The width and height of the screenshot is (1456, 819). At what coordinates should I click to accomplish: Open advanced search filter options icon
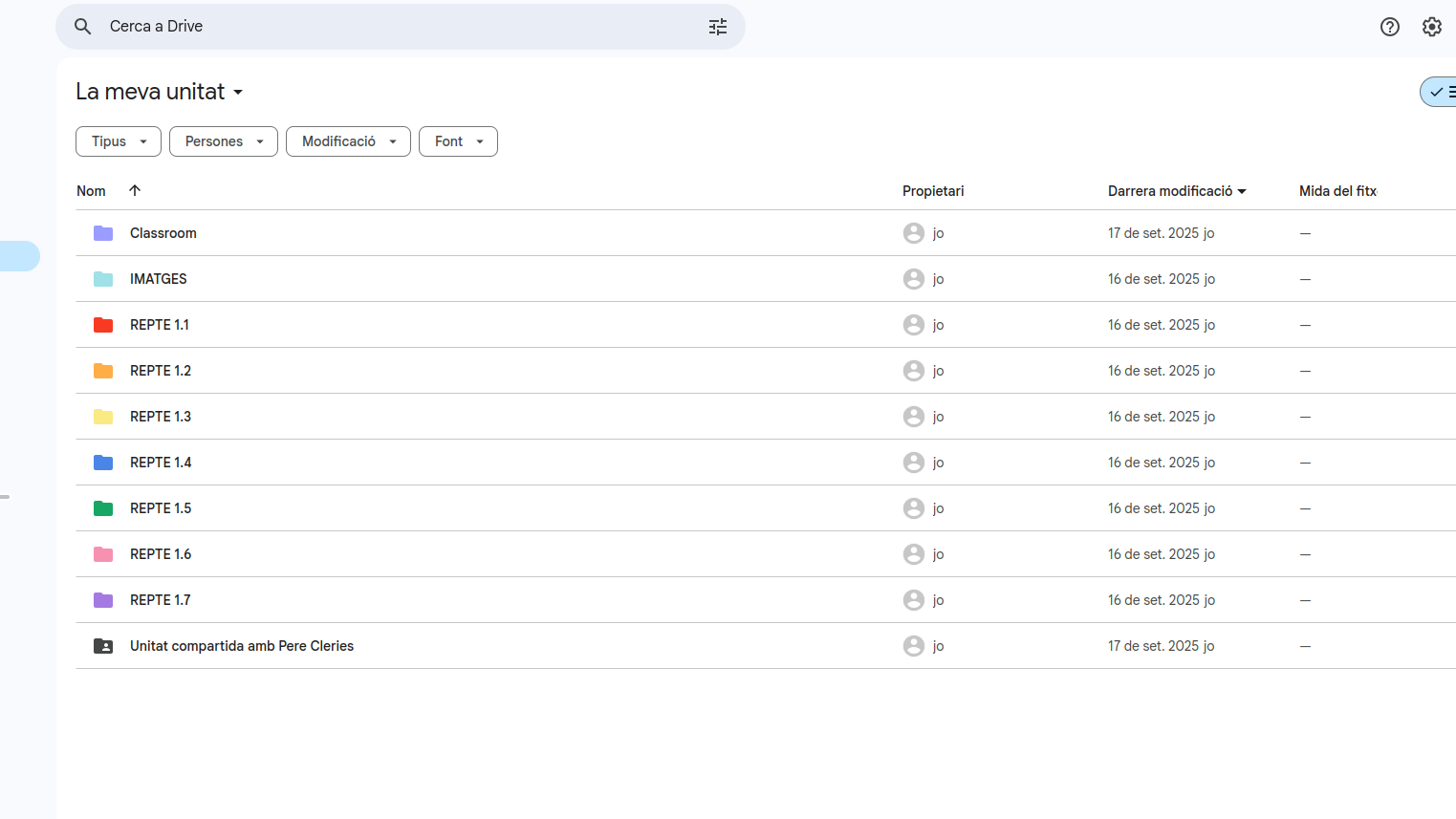click(x=718, y=27)
